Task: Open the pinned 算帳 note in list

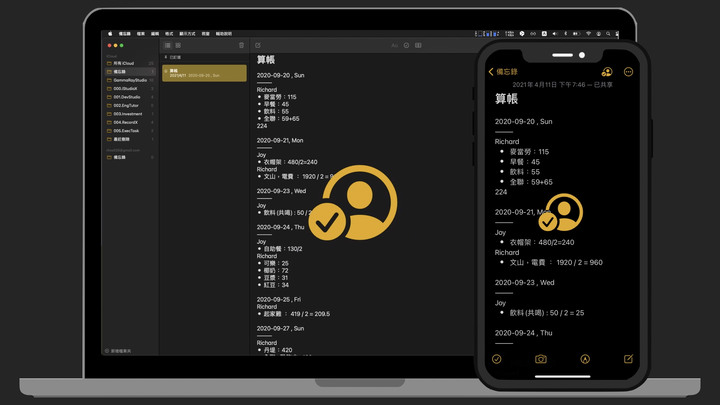Action: (x=204, y=73)
